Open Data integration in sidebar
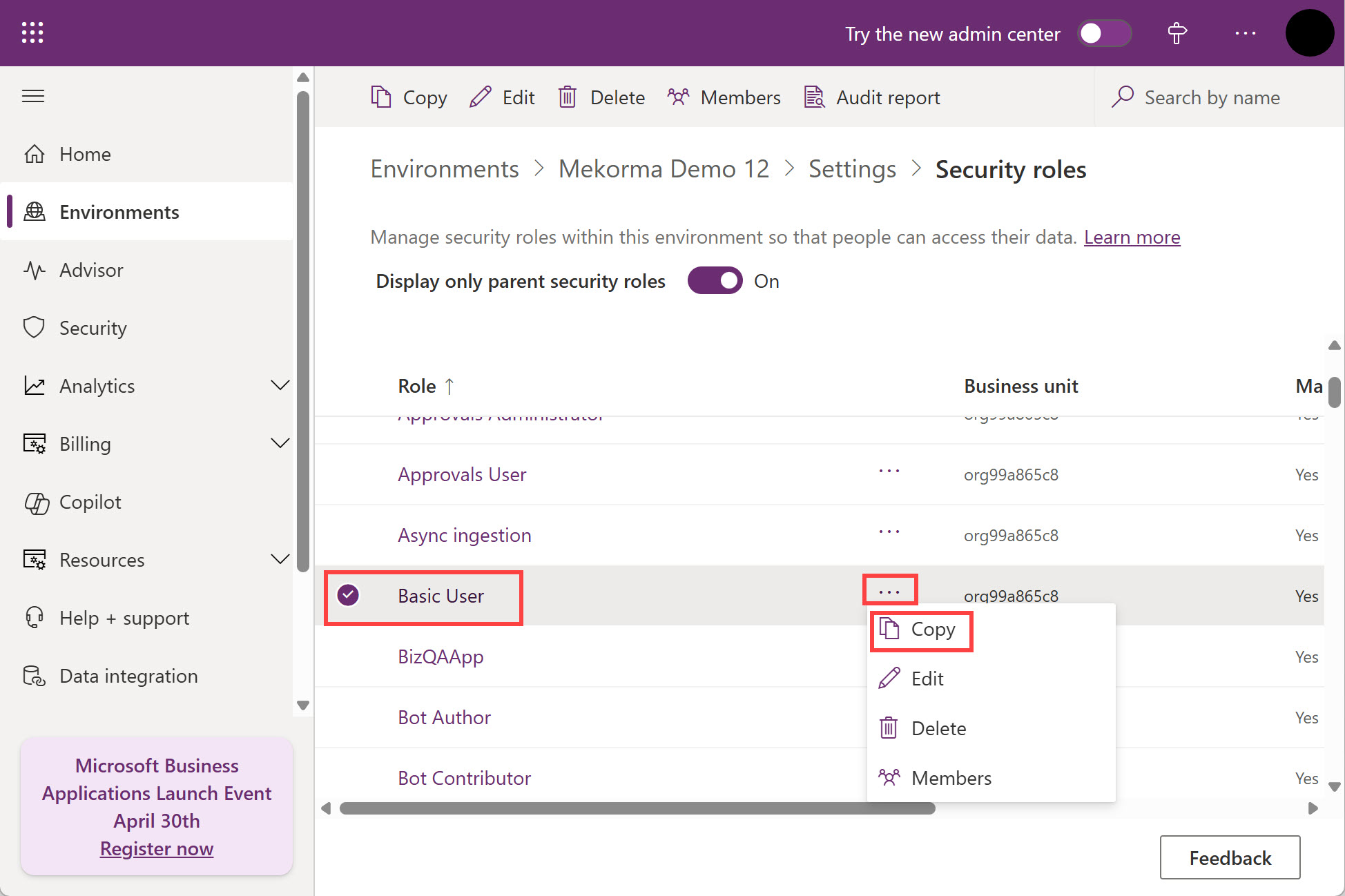This screenshot has height=896, width=1345. pos(128,676)
